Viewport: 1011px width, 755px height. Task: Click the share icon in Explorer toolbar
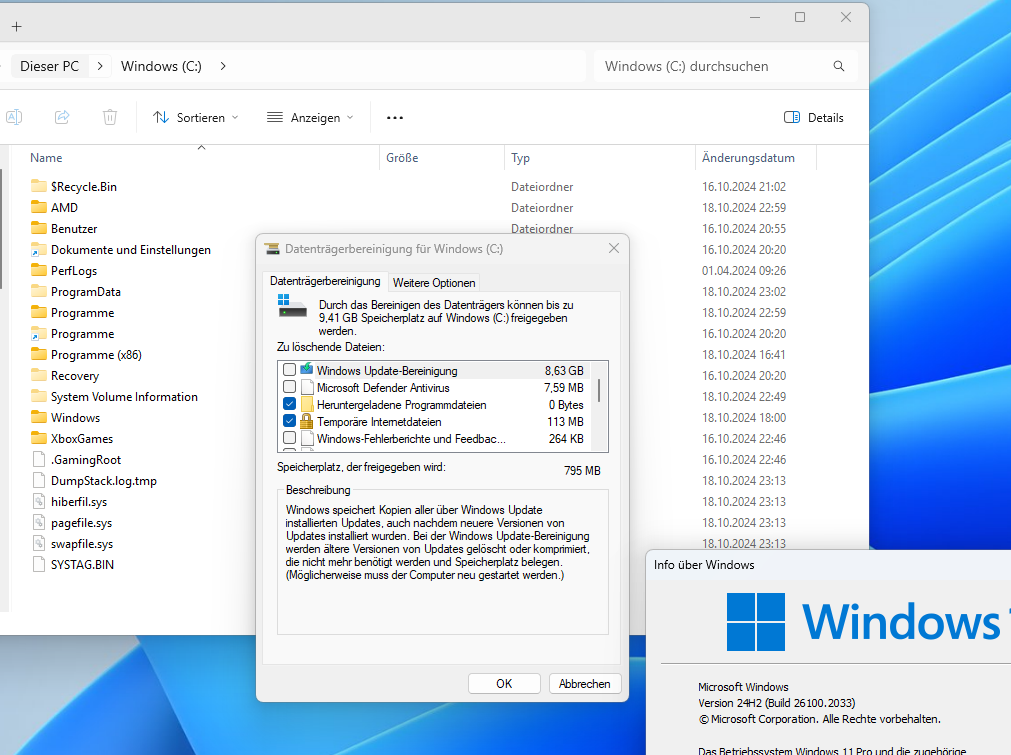(x=62, y=117)
